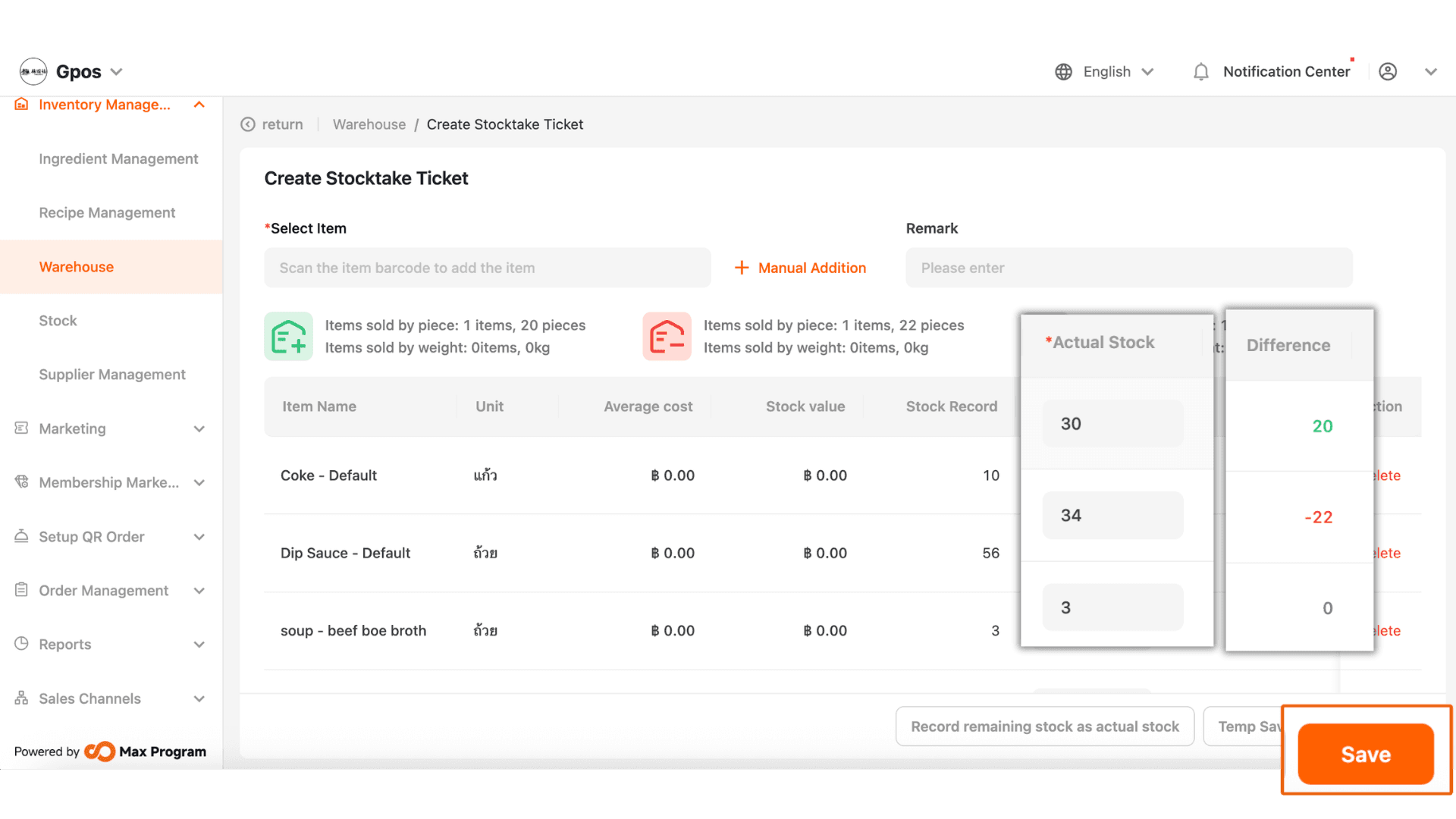This screenshot has height=819, width=1456.
Task: Click the Sales Channels sidebar icon
Action: tap(21, 698)
